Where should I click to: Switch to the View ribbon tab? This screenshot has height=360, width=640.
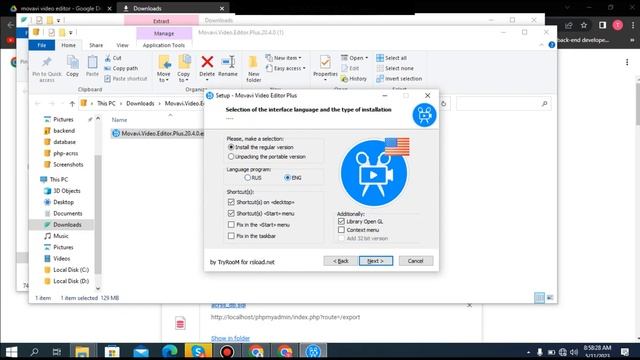(x=122, y=45)
